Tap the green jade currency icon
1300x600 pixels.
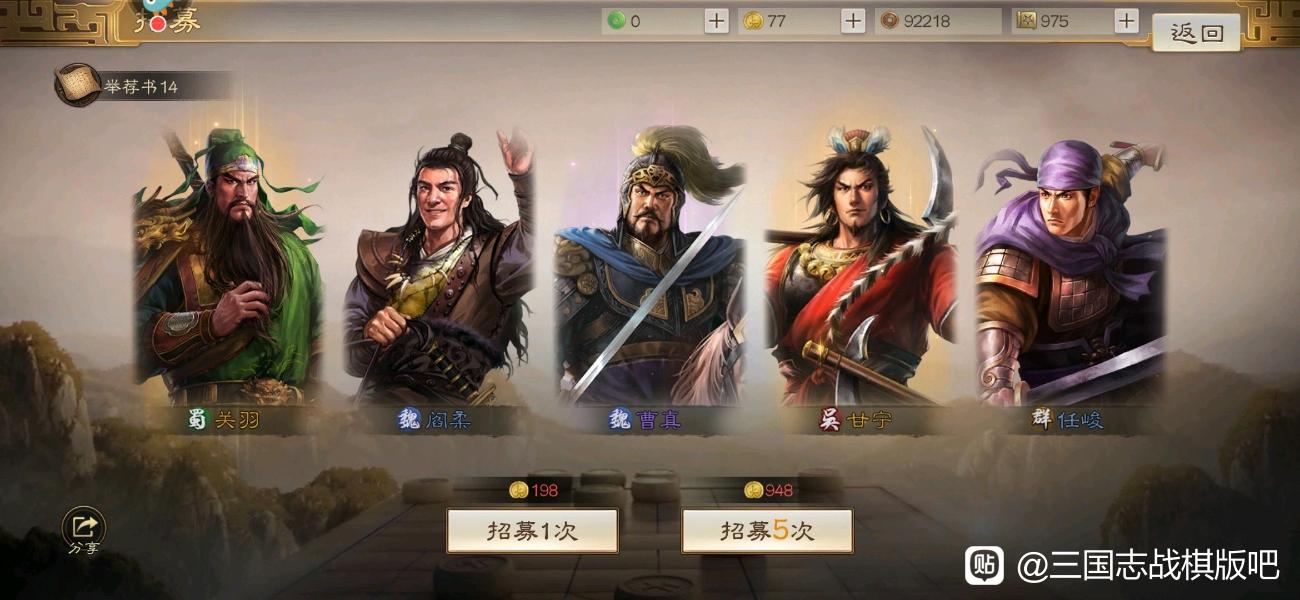(617, 21)
